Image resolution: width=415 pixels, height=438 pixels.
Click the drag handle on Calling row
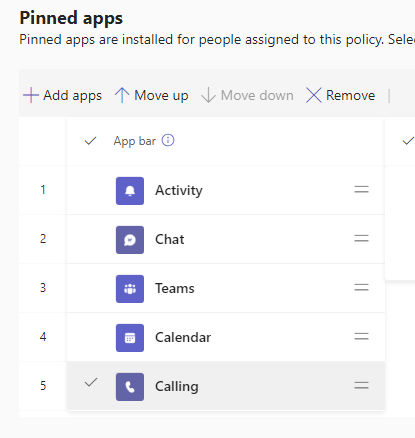361,386
